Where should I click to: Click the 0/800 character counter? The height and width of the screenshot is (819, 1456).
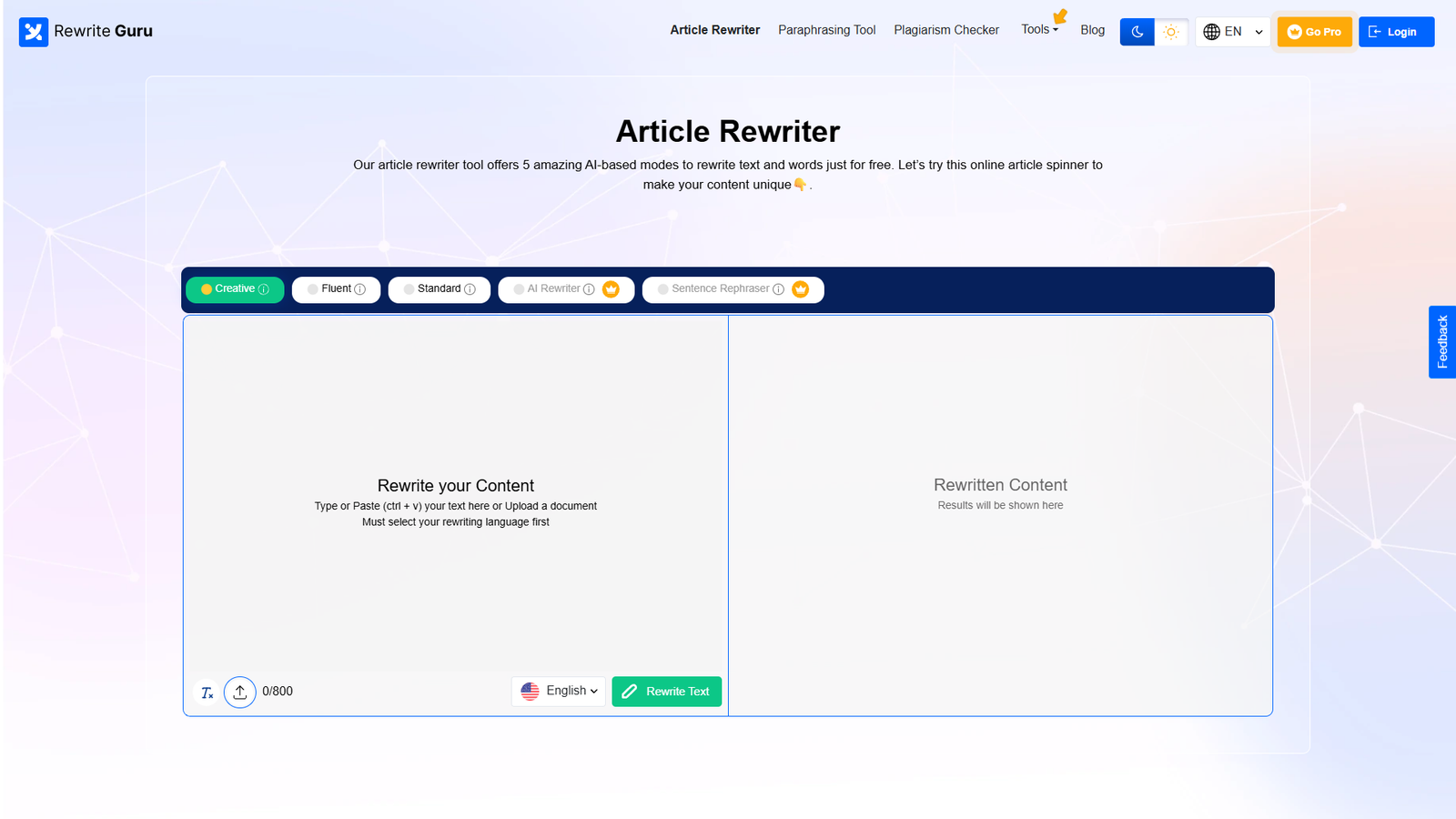278,692
